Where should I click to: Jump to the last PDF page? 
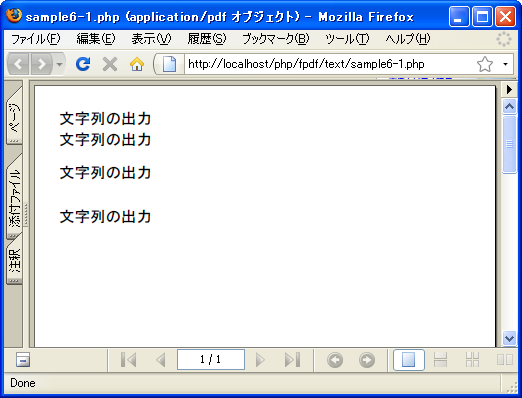[292, 360]
